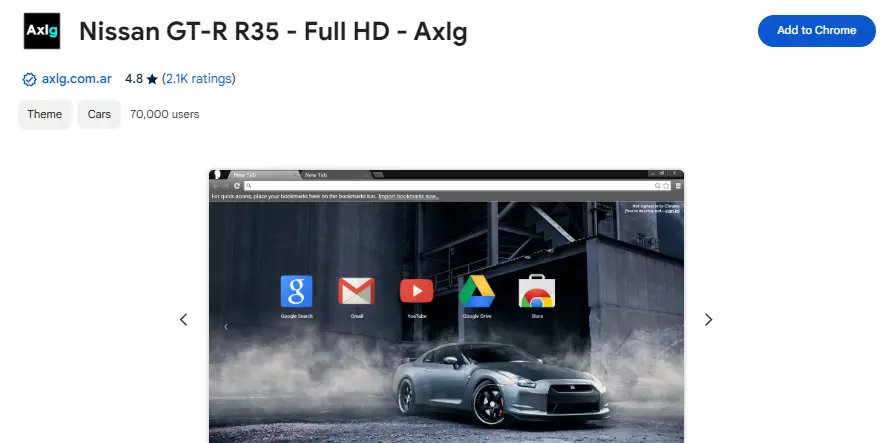The width and height of the screenshot is (892, 443).
Task: Select the Theme category chip
Action: [44, 114]
